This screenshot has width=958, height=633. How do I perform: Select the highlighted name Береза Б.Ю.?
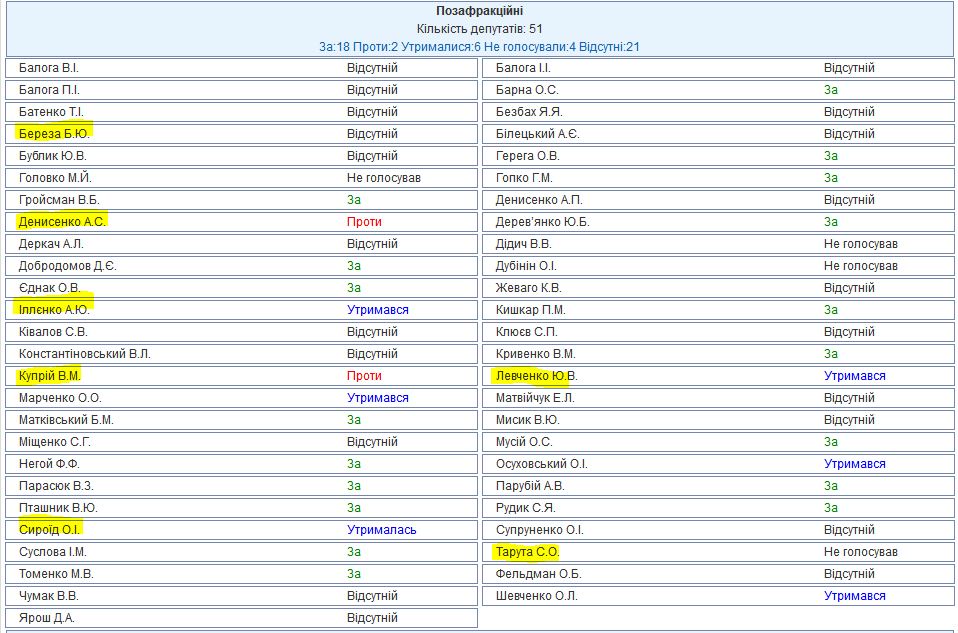(x=55, y=134)
